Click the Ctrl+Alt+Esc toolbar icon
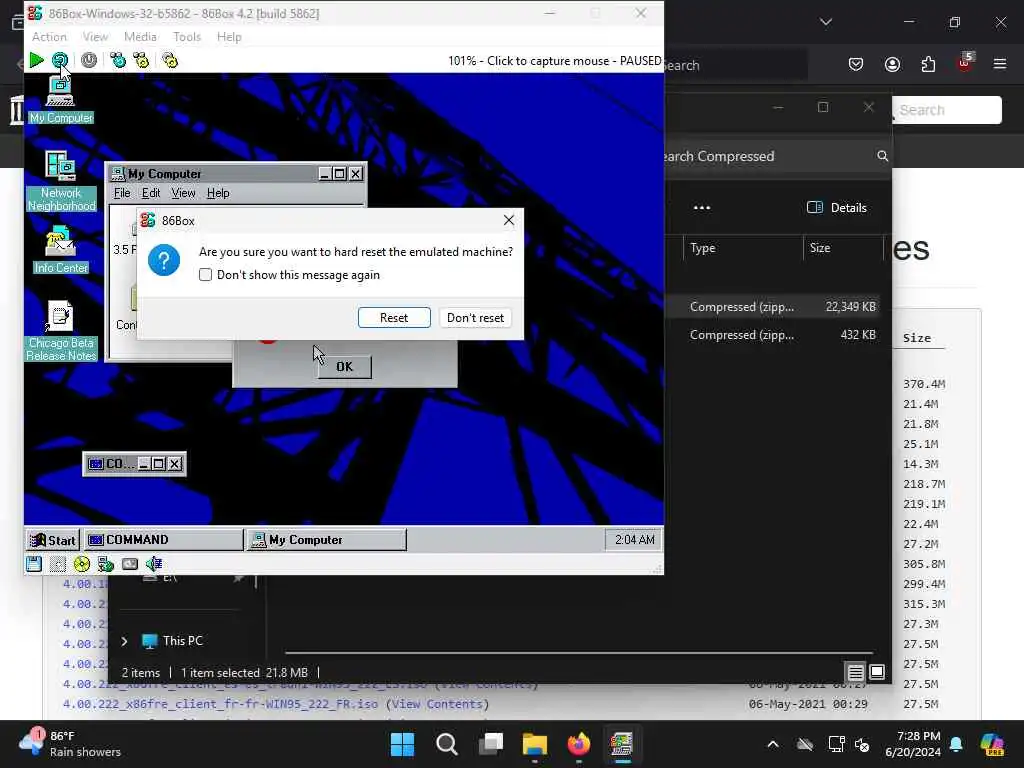 coord(141,61)
